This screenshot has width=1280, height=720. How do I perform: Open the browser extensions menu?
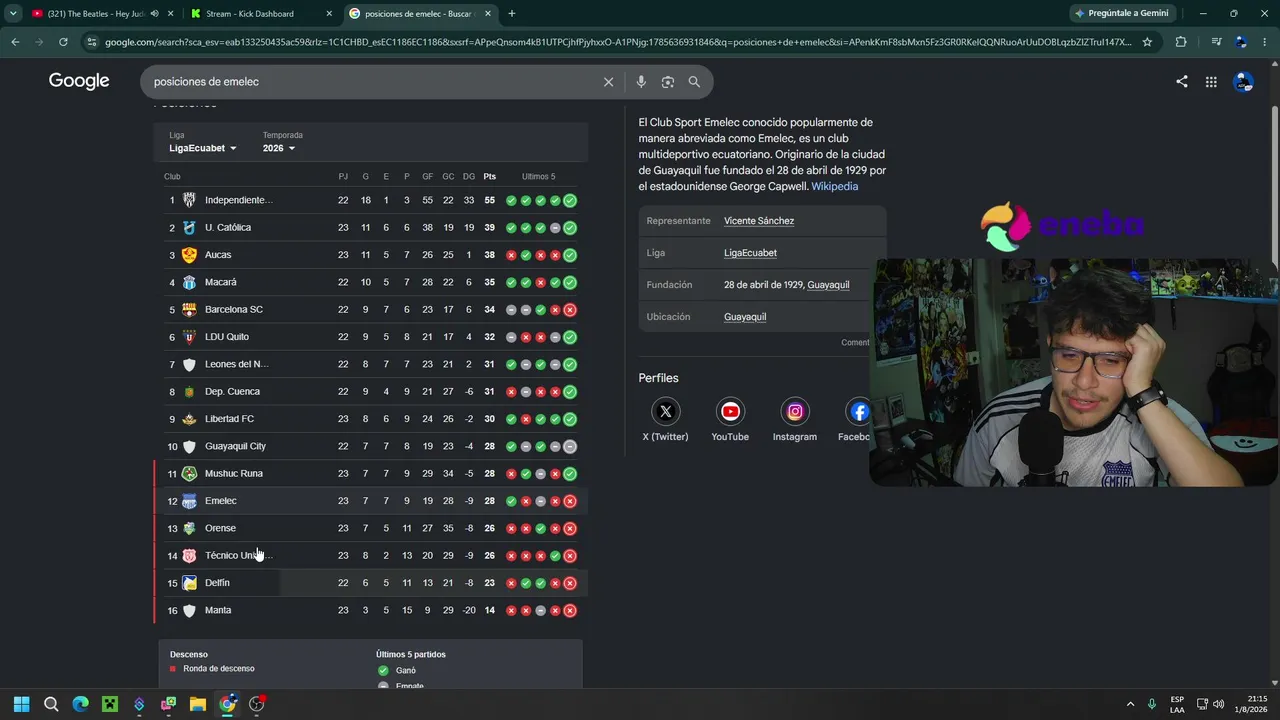(x=1181, y=42)
